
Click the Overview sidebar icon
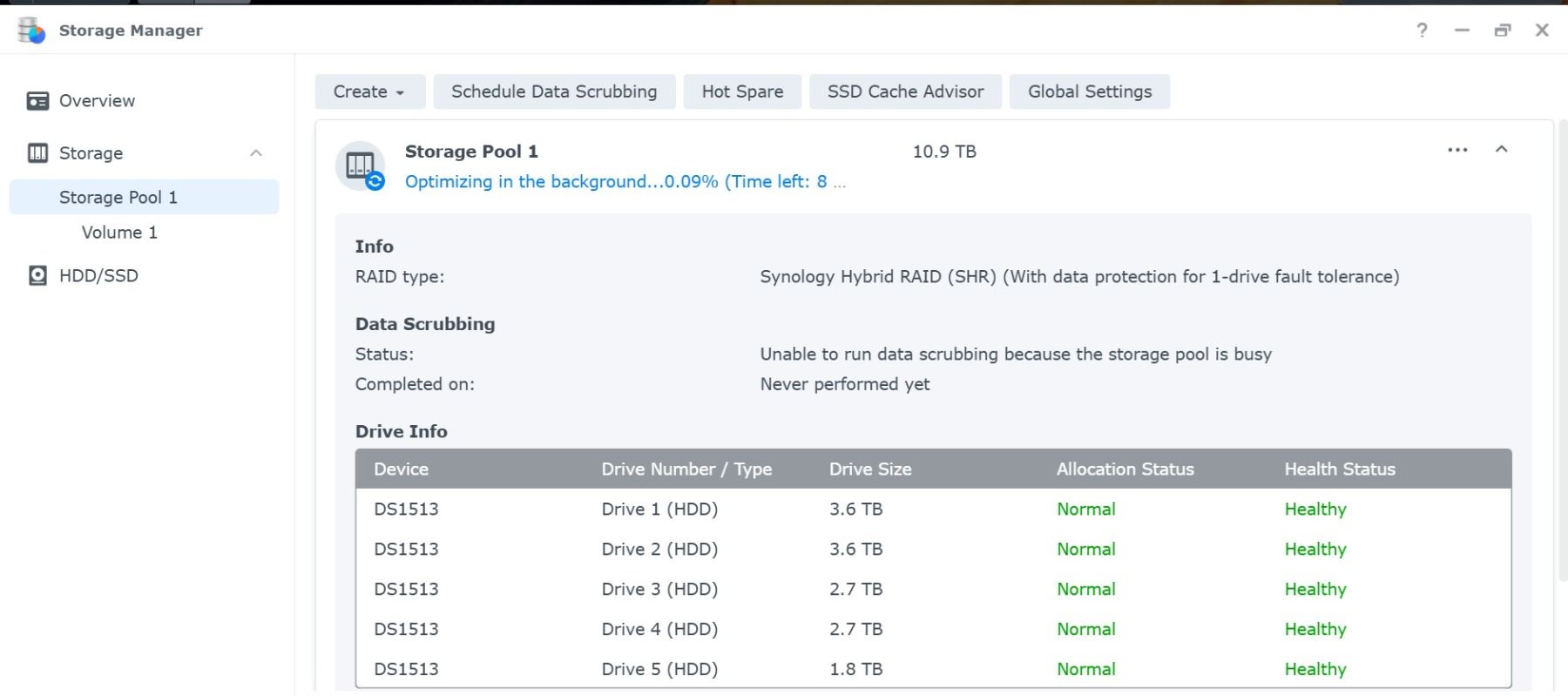(x=37, y=101)
